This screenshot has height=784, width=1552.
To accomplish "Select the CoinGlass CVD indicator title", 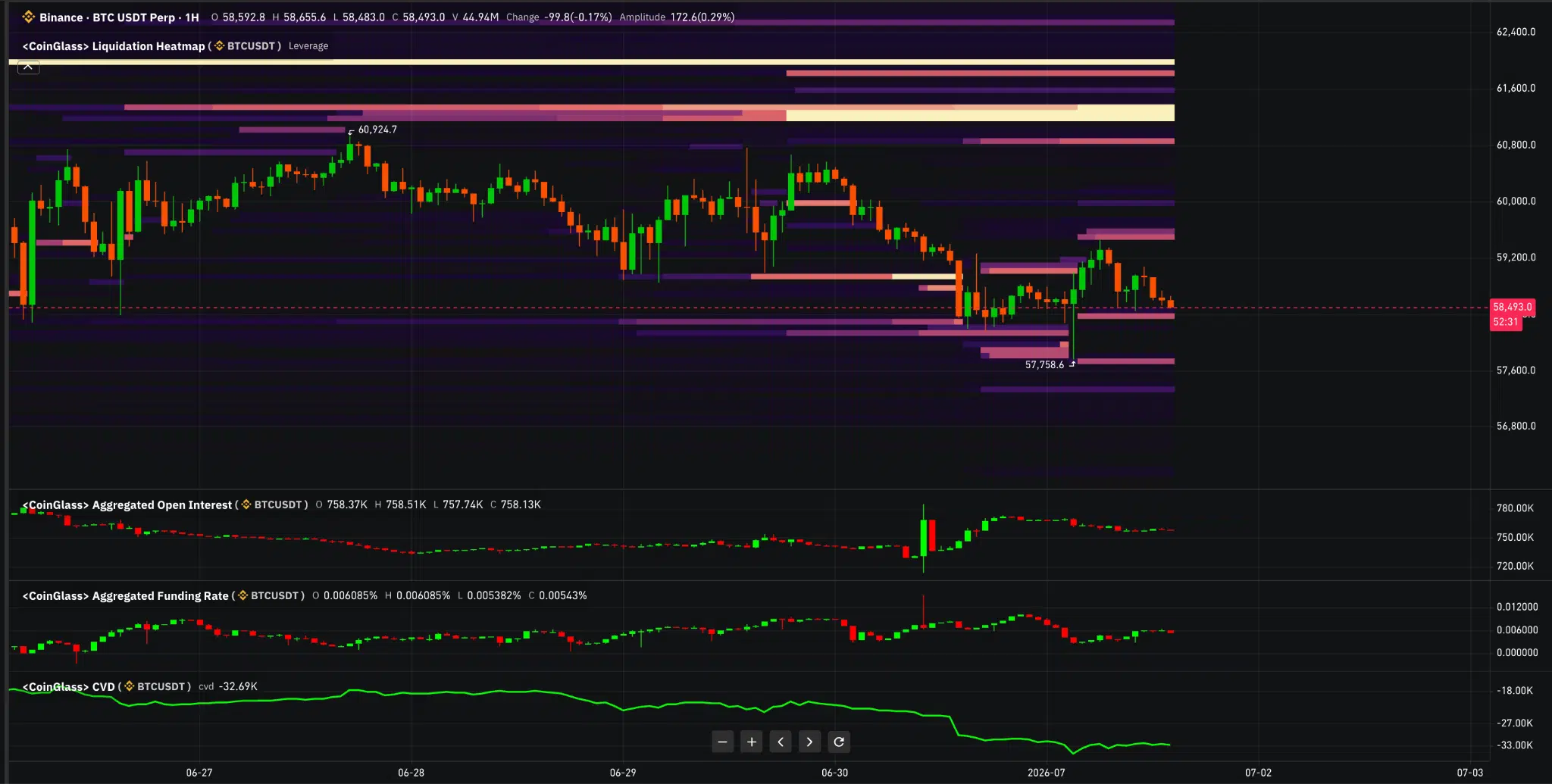I will click(69, 686).
